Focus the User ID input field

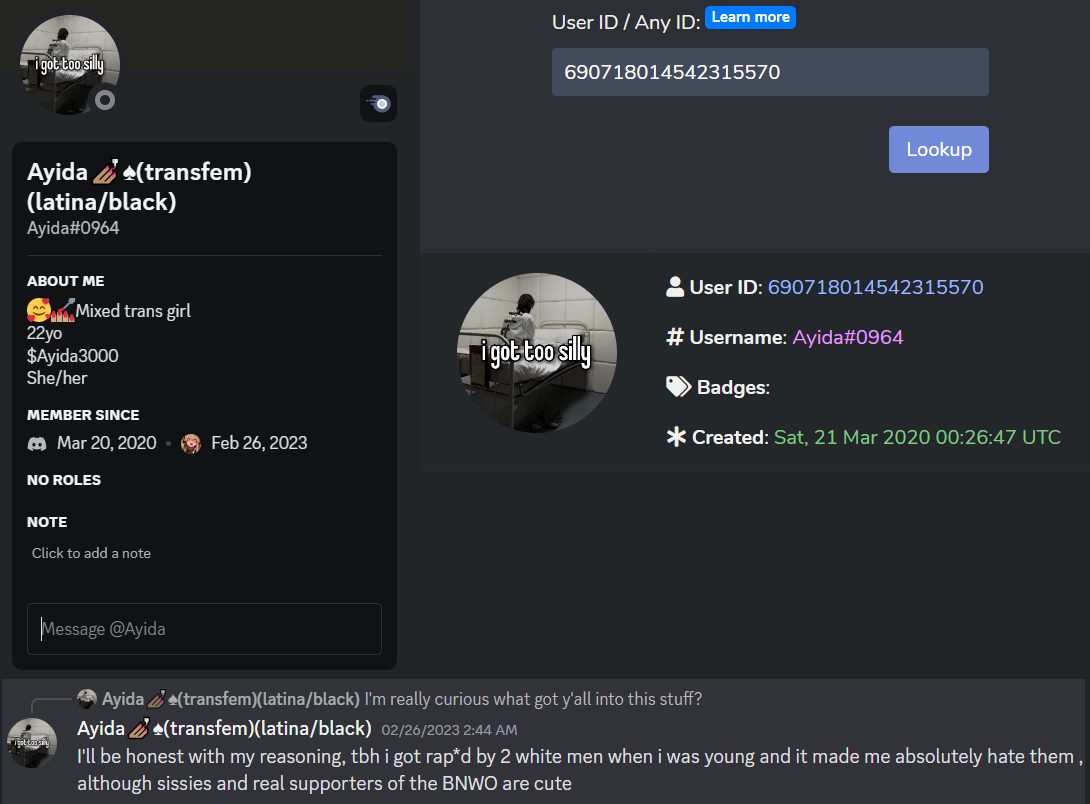click(770, 72)
